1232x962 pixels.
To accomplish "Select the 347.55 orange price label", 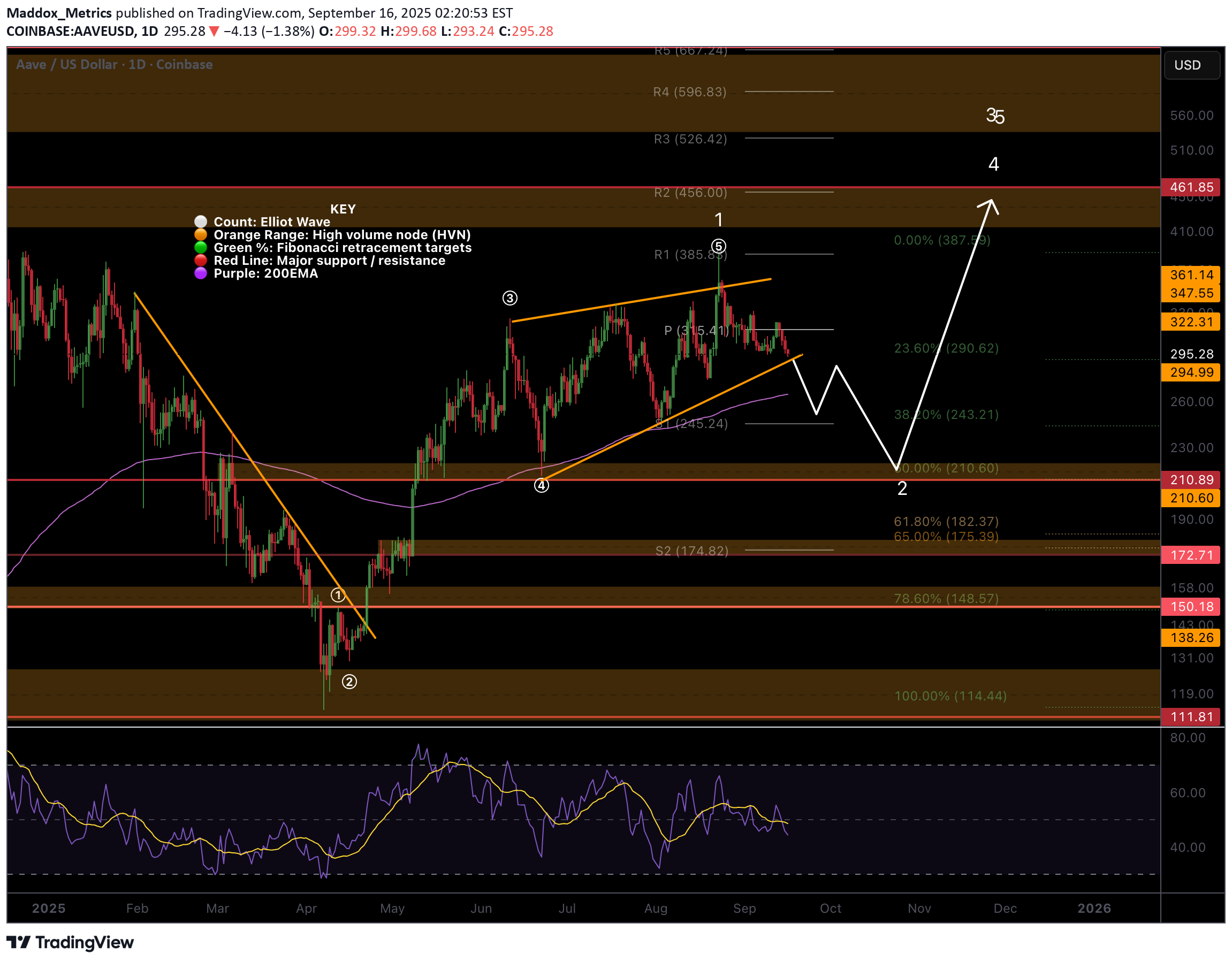I will click(x=1191, y=293).
